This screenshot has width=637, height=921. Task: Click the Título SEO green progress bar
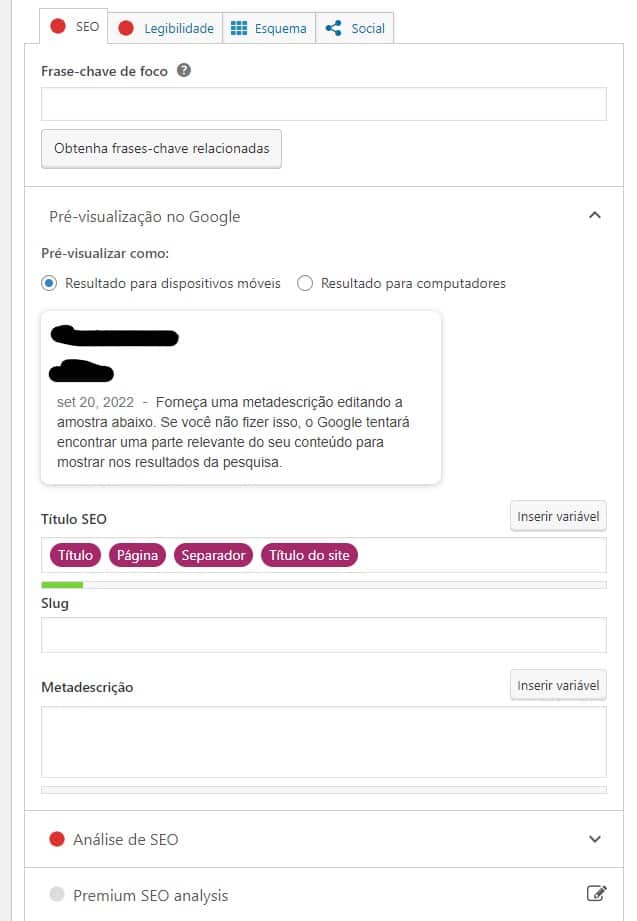click(62, 584)
